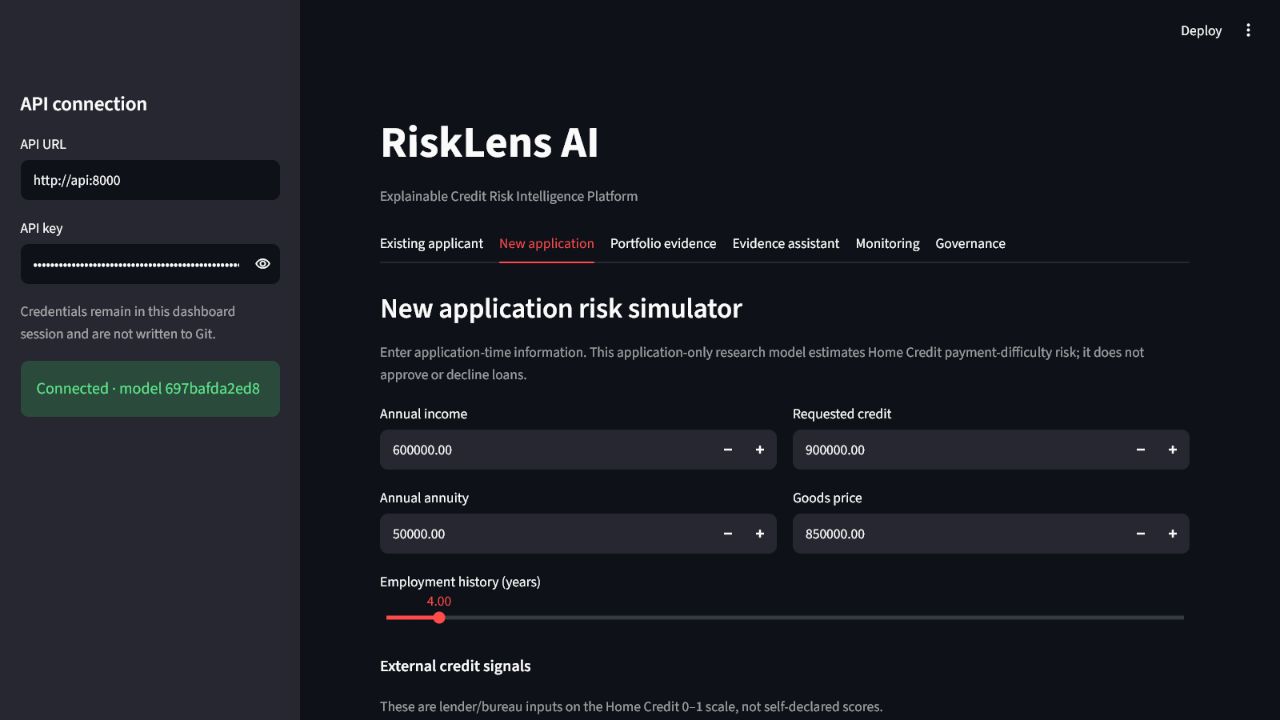Click the slider value 4.00
The height and width of the screenshot is (720, 1280).
pos(439,601)
